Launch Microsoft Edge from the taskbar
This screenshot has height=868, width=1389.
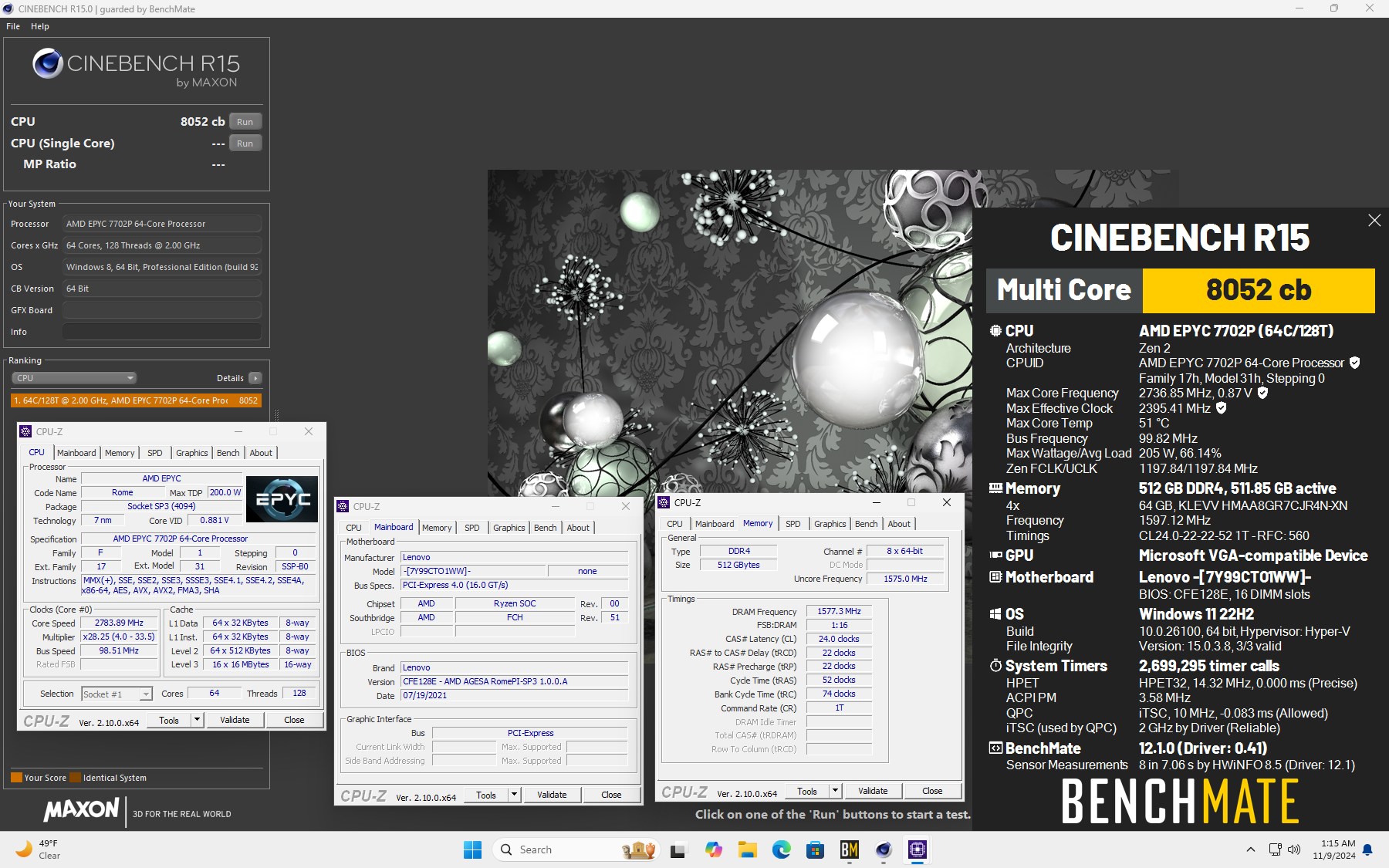(x=781, y=849)
